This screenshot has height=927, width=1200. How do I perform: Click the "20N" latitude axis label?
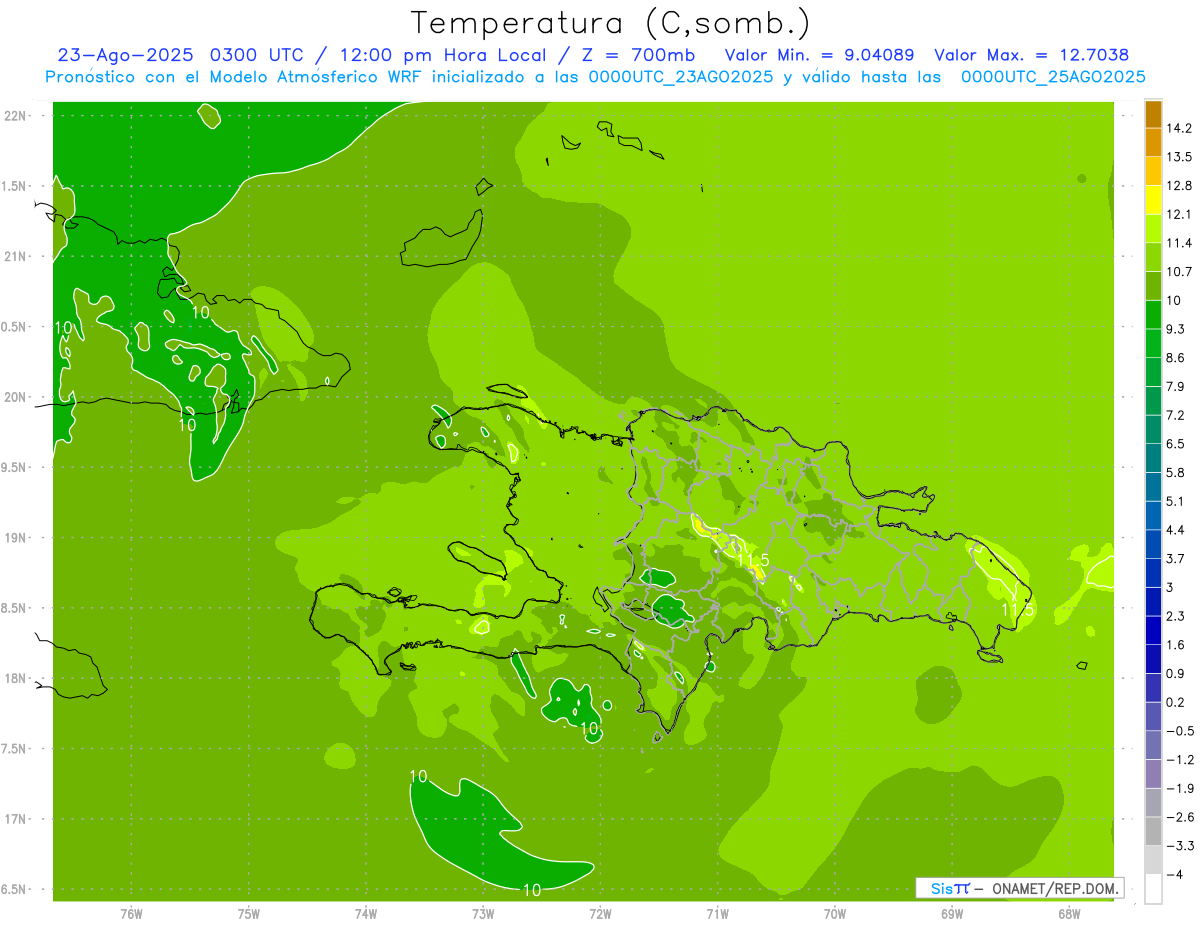(16, 397)
